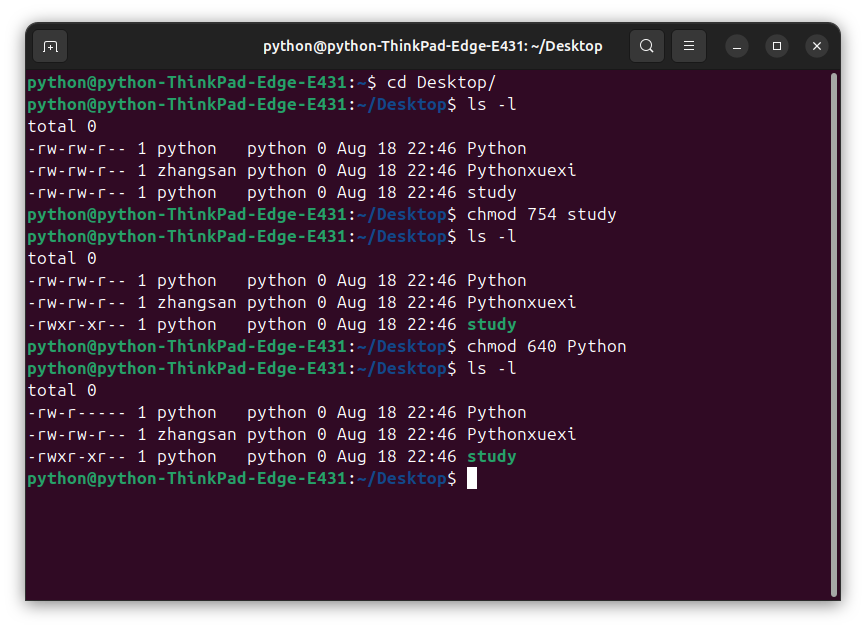Screen dimensions: 866x629
Task: Click 'Pythonxuexi' in the last listing
Action: [521, 435]
